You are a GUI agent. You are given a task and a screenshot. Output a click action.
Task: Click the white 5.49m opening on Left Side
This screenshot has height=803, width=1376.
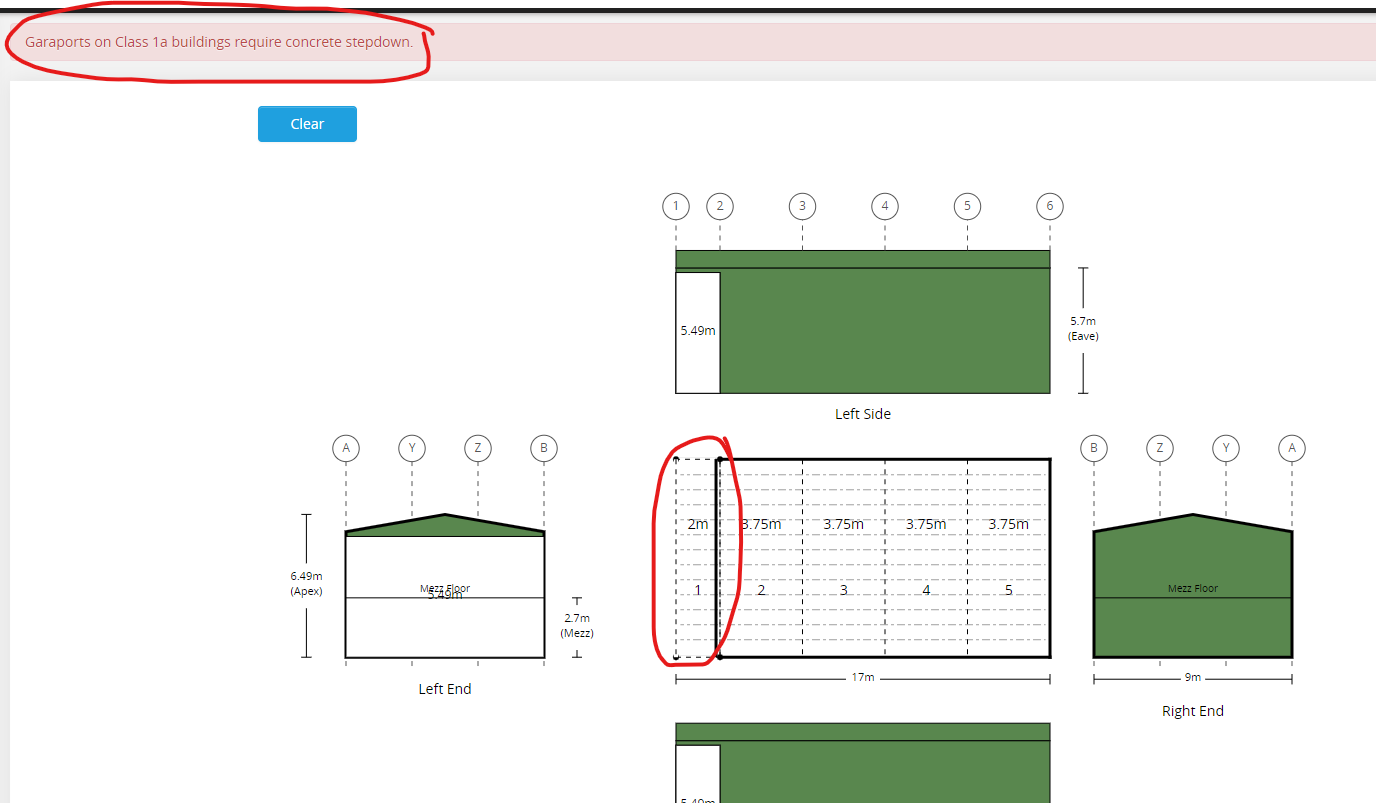point(698,332)
